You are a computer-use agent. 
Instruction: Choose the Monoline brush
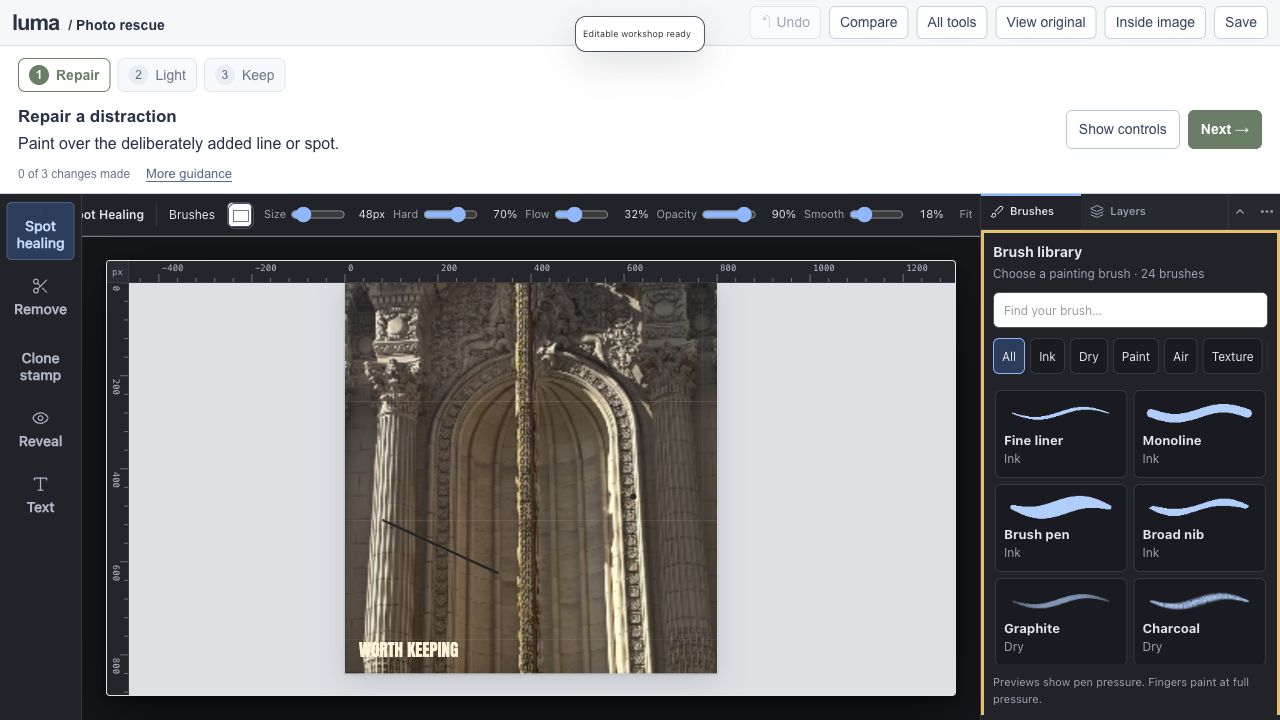pos(1199,433)
